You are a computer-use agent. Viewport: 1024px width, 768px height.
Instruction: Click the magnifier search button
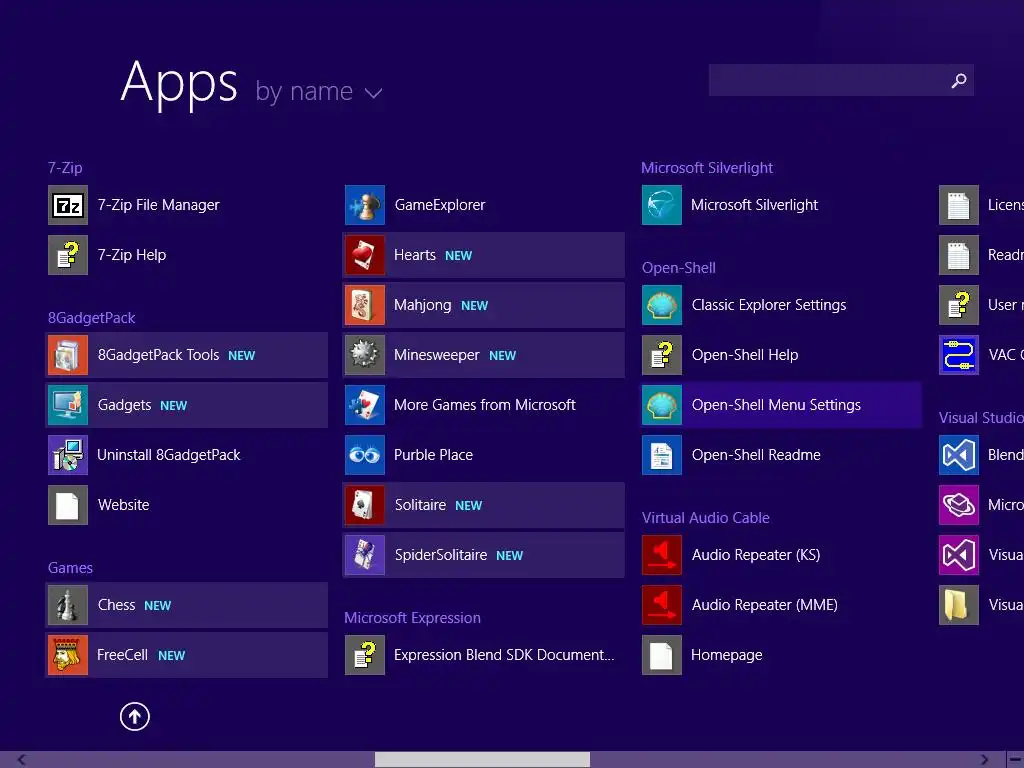click(959, 80)
